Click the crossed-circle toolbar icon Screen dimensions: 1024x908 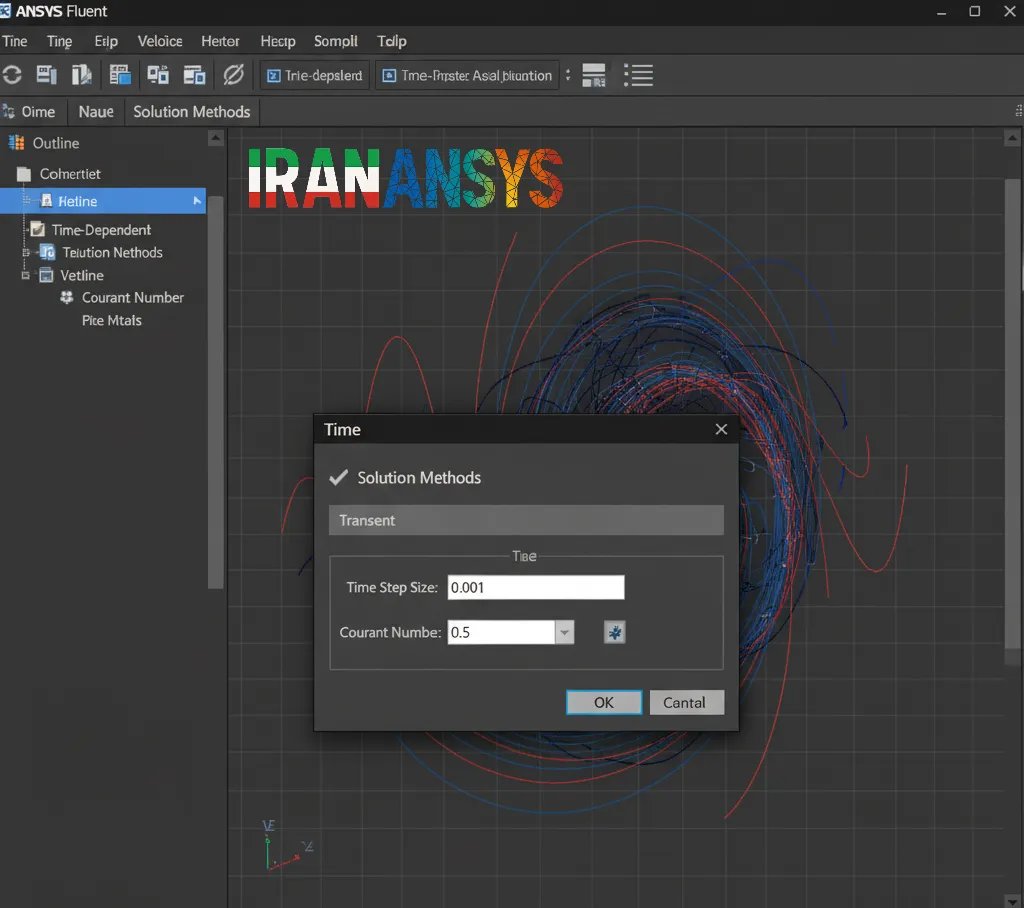coord(233,75)
